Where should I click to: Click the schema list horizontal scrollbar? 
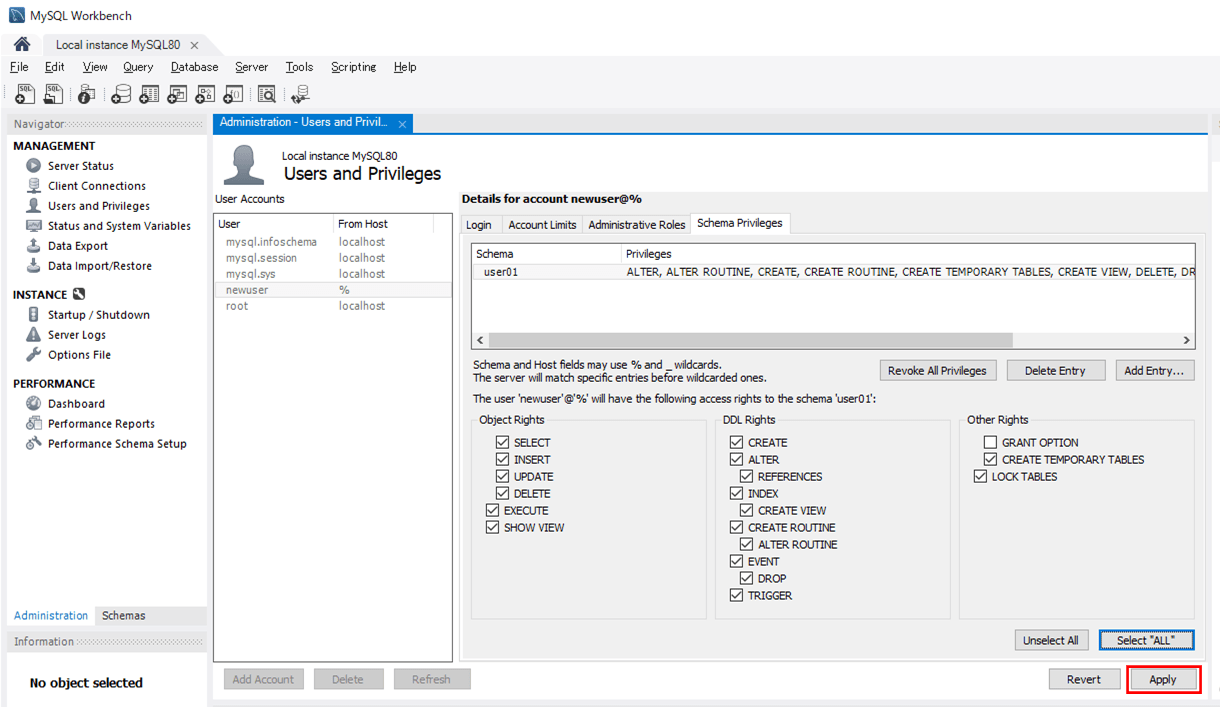(x=750, y=340)
